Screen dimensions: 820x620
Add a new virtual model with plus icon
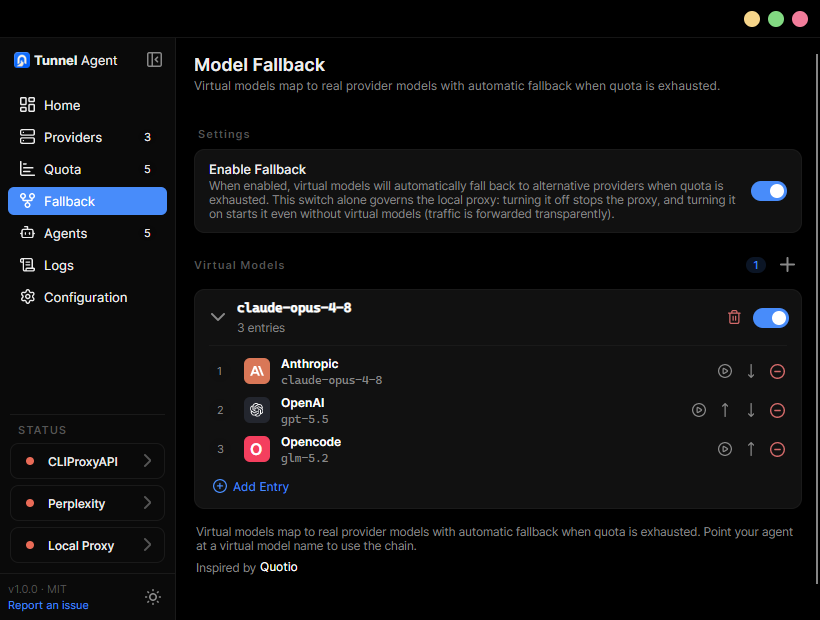tap(787, 265)
